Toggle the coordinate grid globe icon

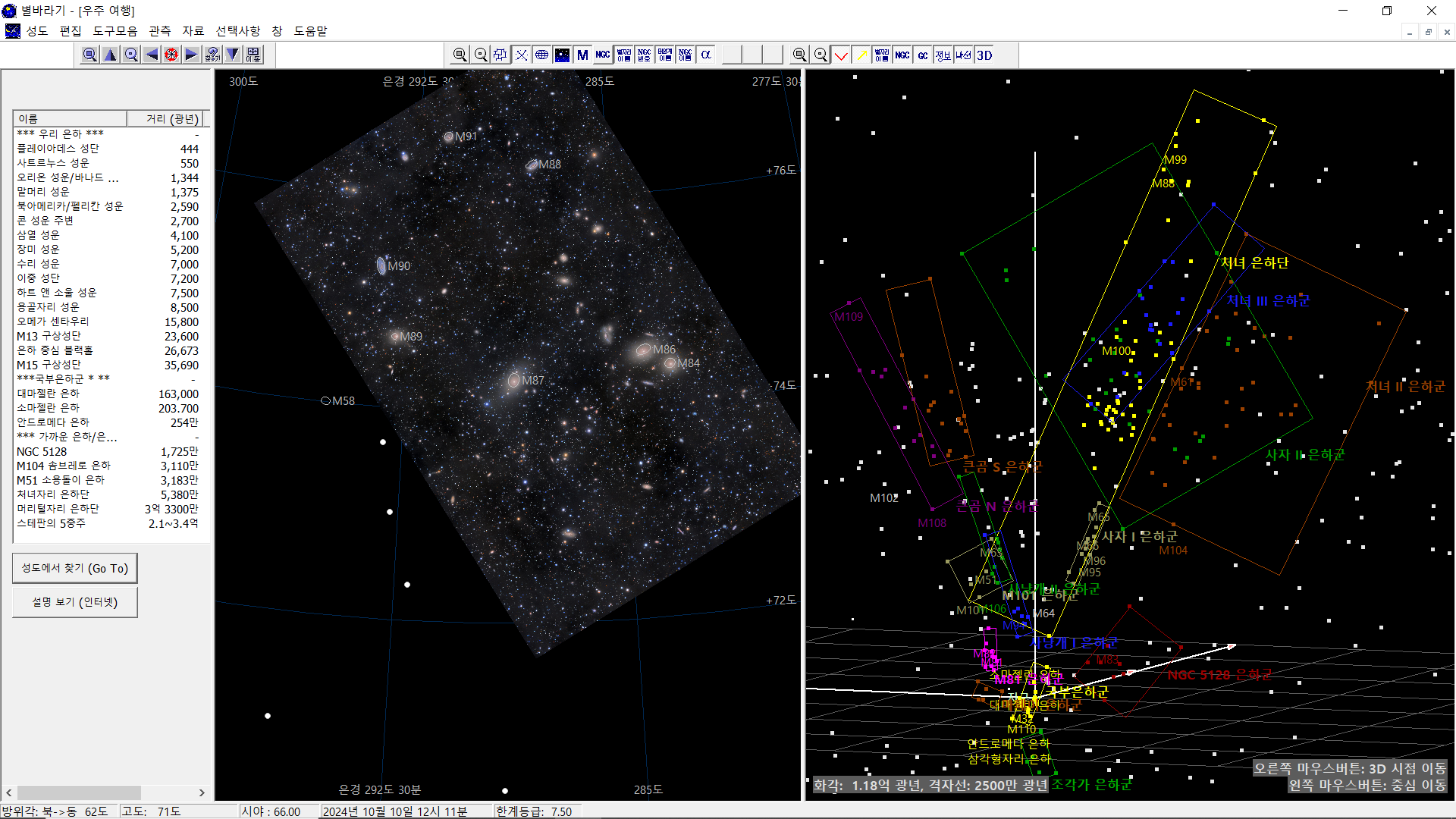click(541, 55)
